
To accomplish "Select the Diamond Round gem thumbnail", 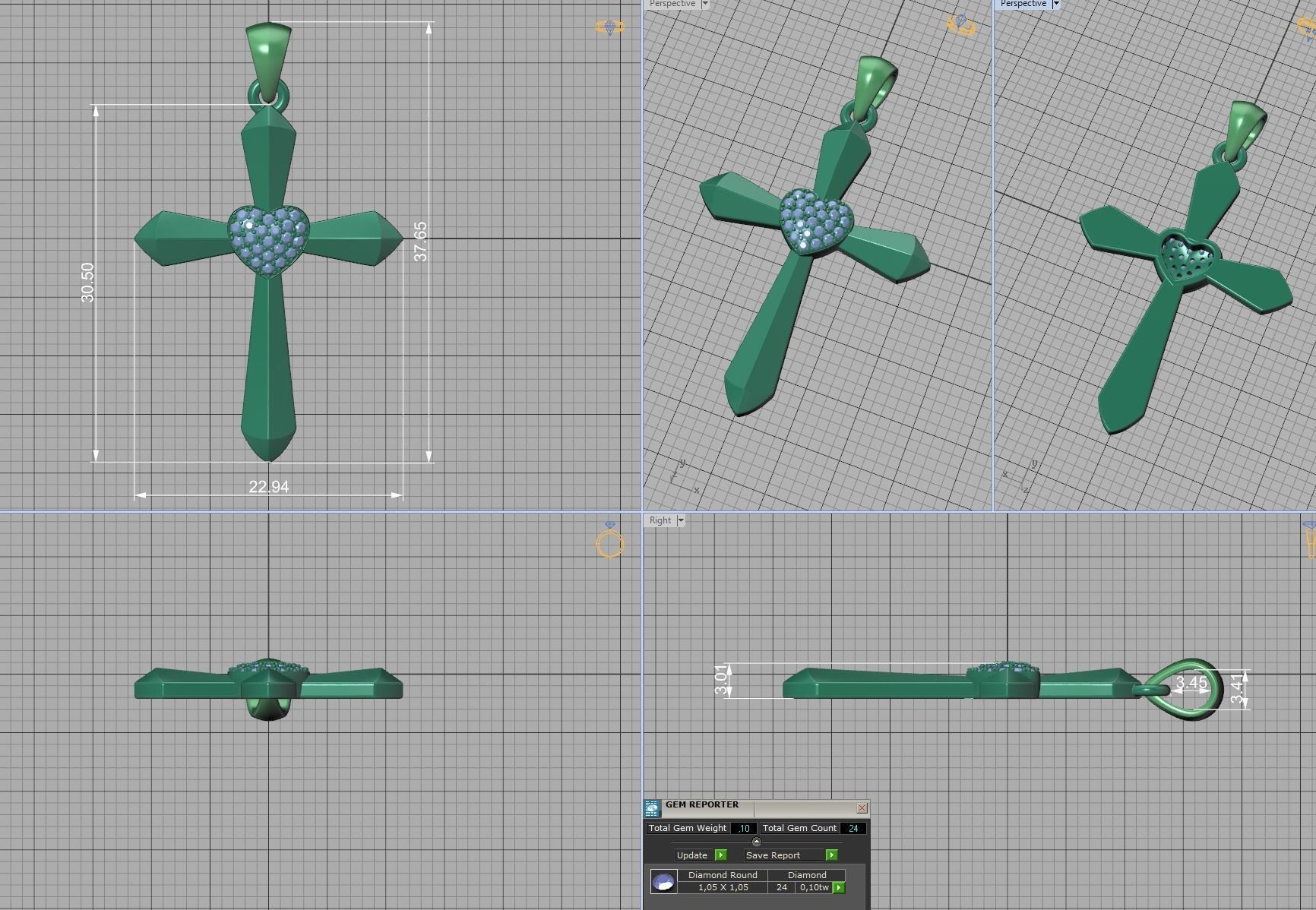I will [x=663, y=882].
